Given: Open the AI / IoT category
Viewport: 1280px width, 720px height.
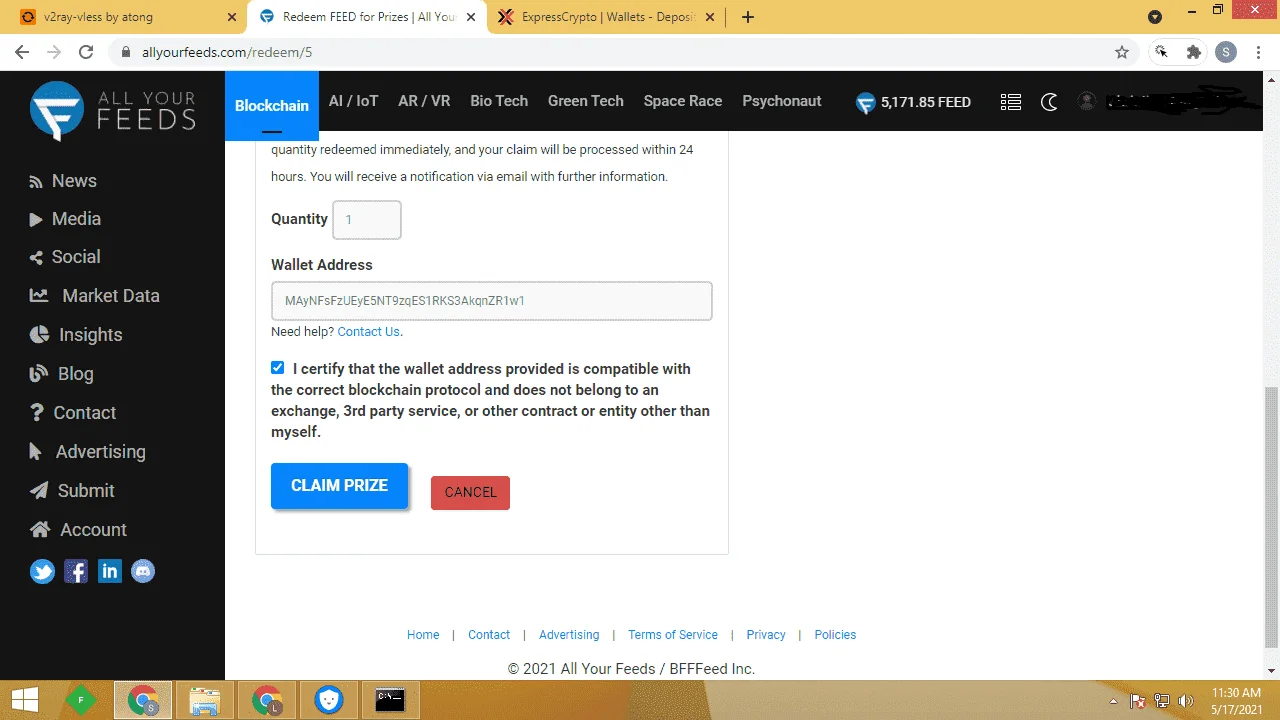Looking at the screenshot, I should coord(354,101).
